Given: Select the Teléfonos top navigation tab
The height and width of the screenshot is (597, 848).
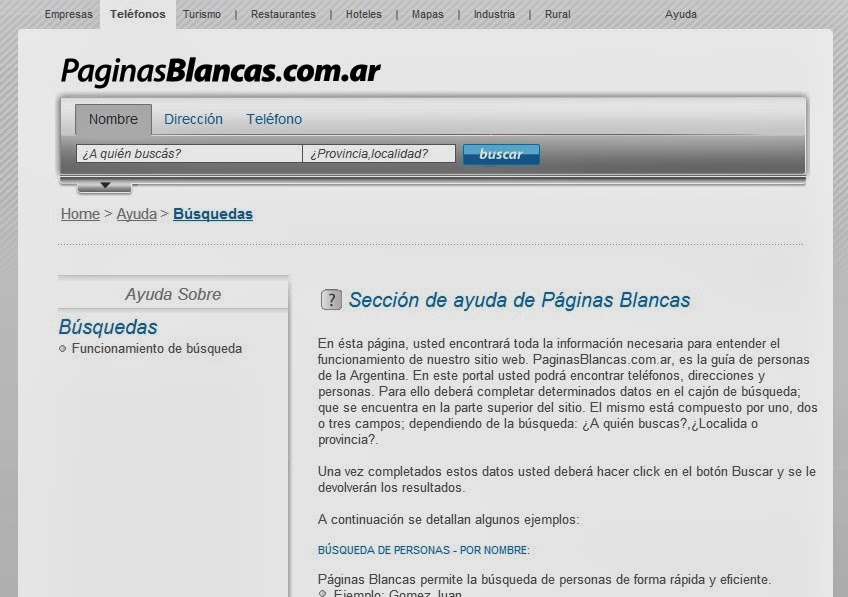Looking at the screenshot, I should [138, 15].
